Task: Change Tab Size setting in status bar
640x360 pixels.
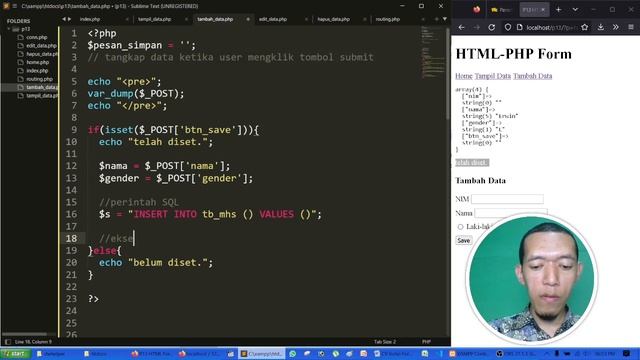Action: pyautogui.click(x=385, y=342)
